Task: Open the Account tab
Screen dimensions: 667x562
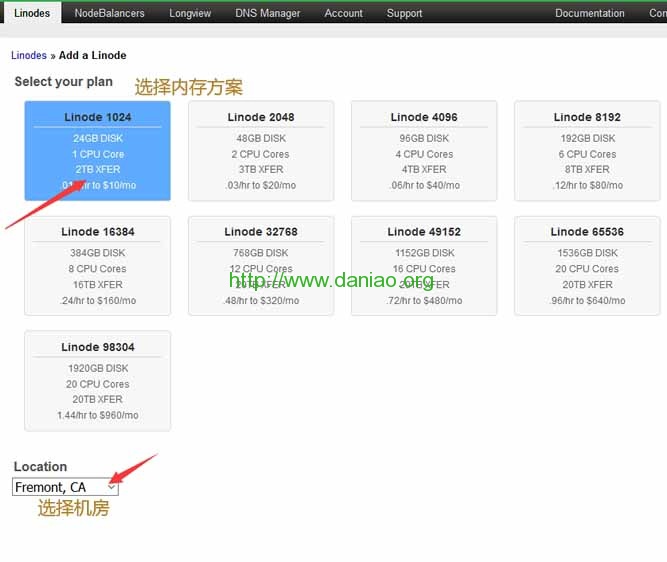Action: coord(343,13)
